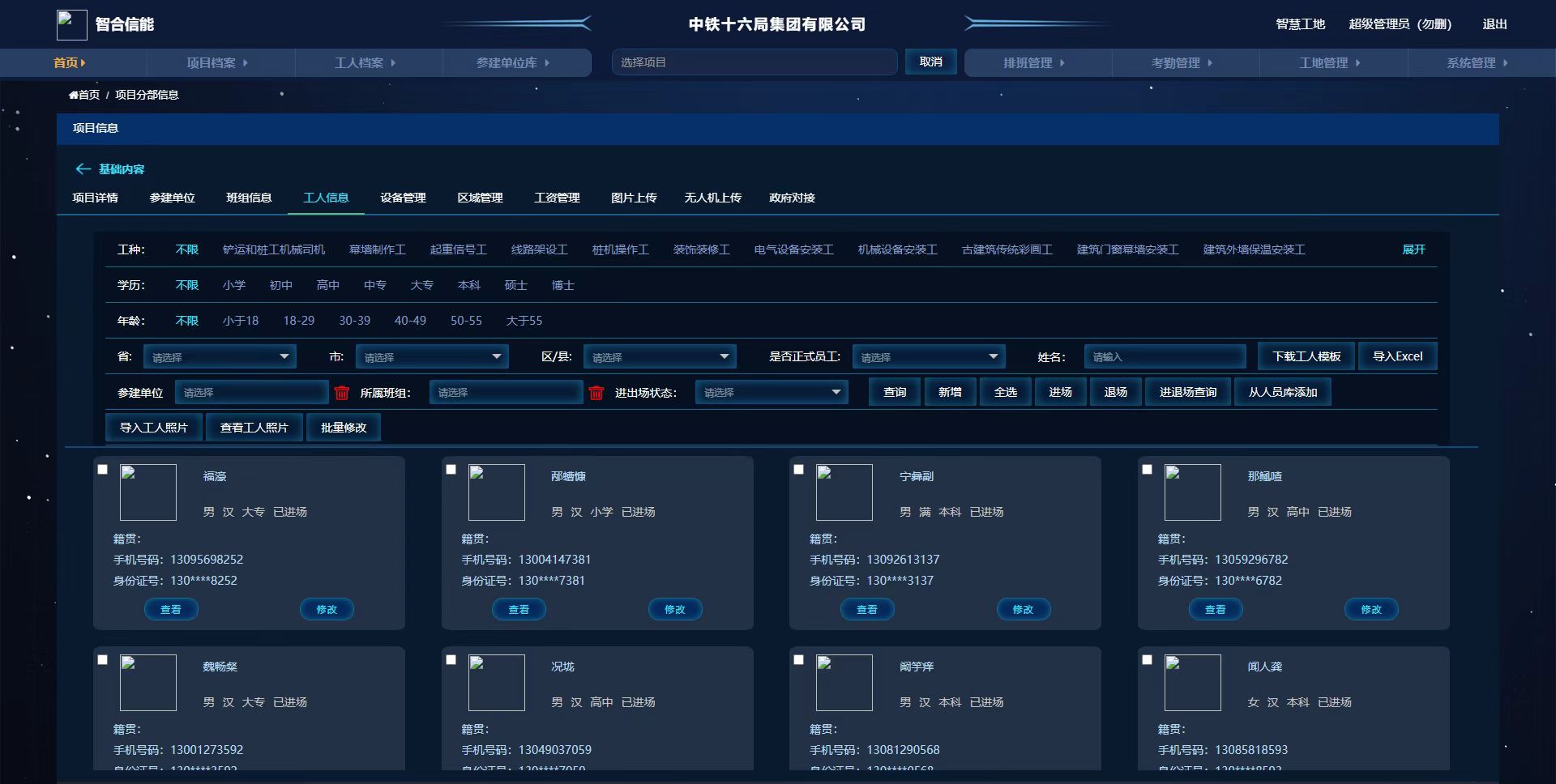Click the 全选 button
Image resolution: width=1556 pixels, height=784 pixels.
coord(1005,392)
